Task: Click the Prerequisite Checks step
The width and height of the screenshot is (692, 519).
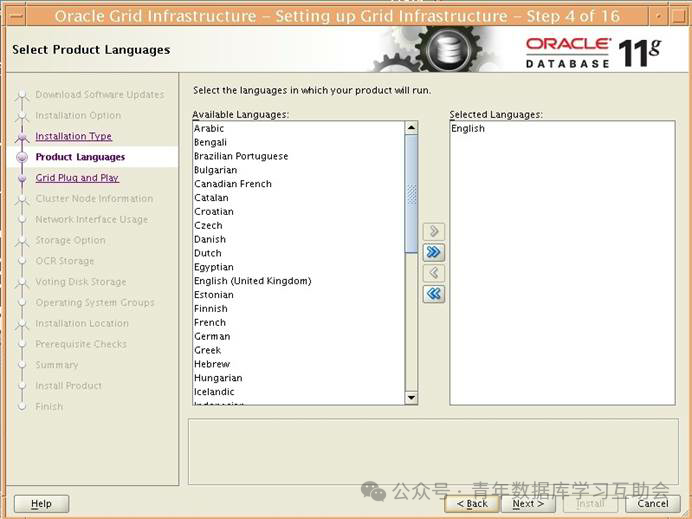Action: (81, 344)
